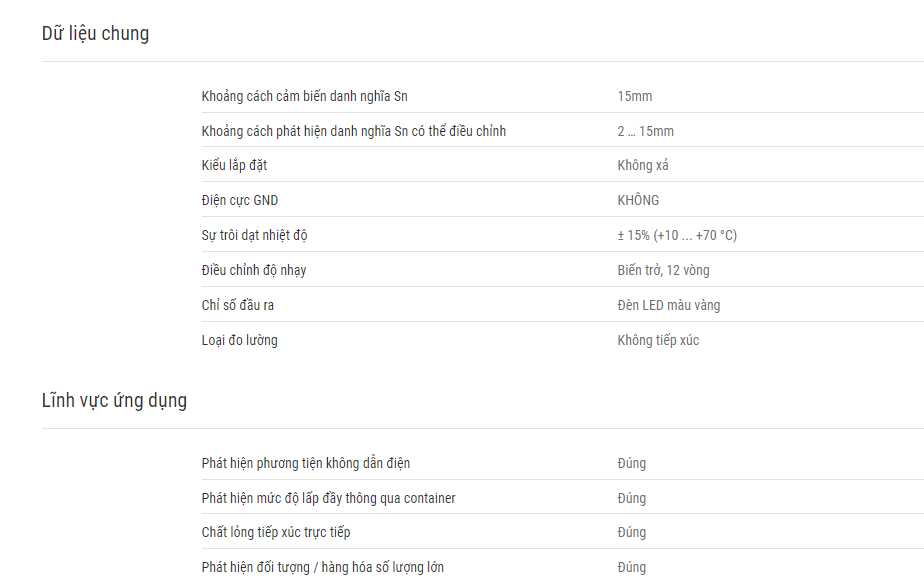Click the 'Đèn LED màu vàng' value
Image resolution: width=924 pixels, height=586 pixels.
pyautogui.click(x=669, y=305)
